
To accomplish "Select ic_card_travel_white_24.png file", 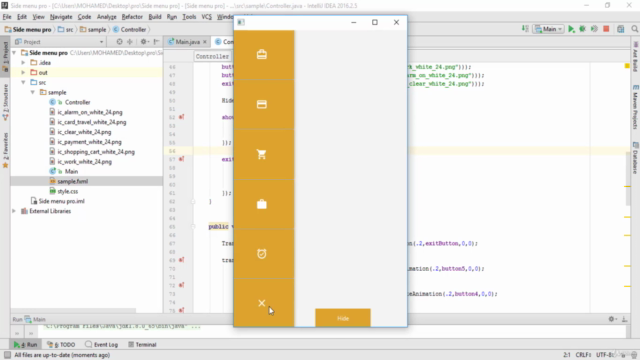I will (91, 122).
